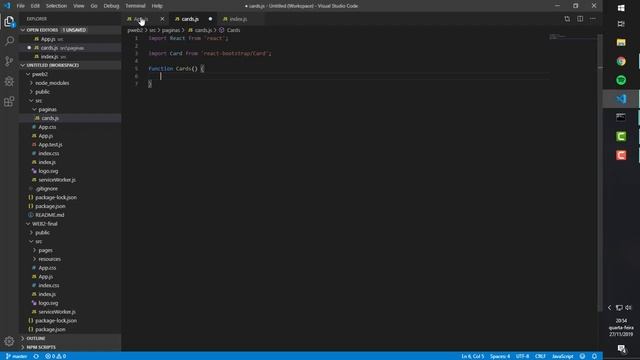Open the More Actions ellipsis in editor

[x=593, y=19]
